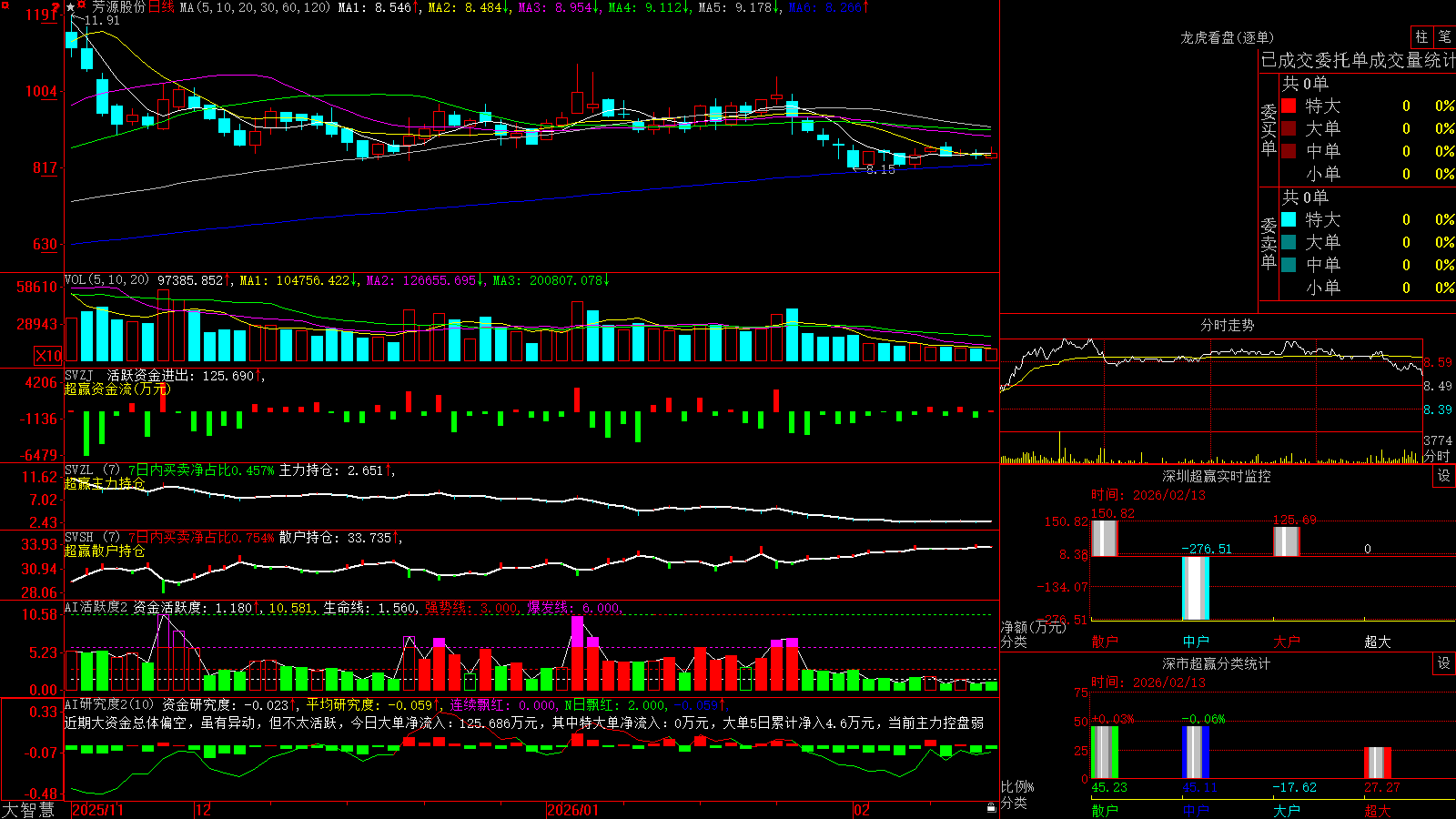The width and height of the screenshot is (1456, 819).
Task: Click the 12 month timeline marker
Action: tap(203, 810)
